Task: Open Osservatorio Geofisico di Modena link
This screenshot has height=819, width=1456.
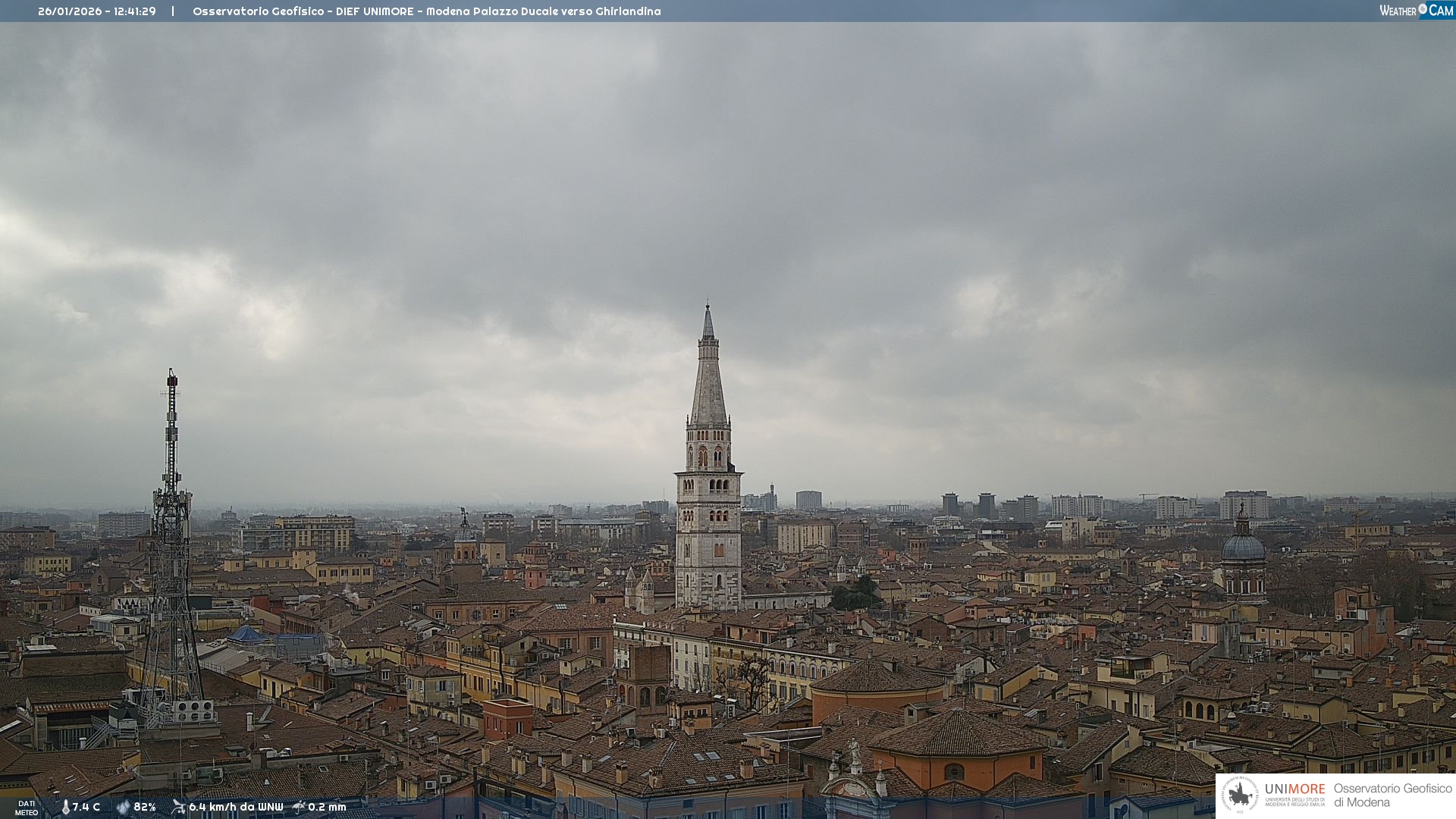Action: [x=1392, y=795]
